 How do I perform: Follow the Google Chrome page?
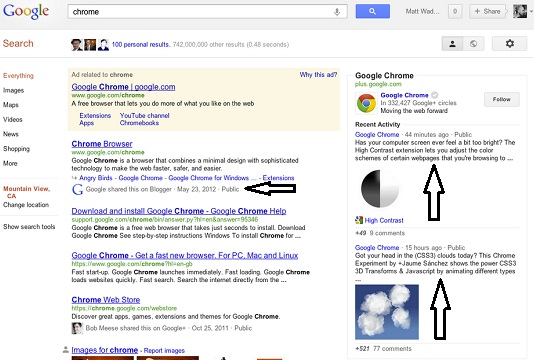pyautogui.click(x=502, y=99)
